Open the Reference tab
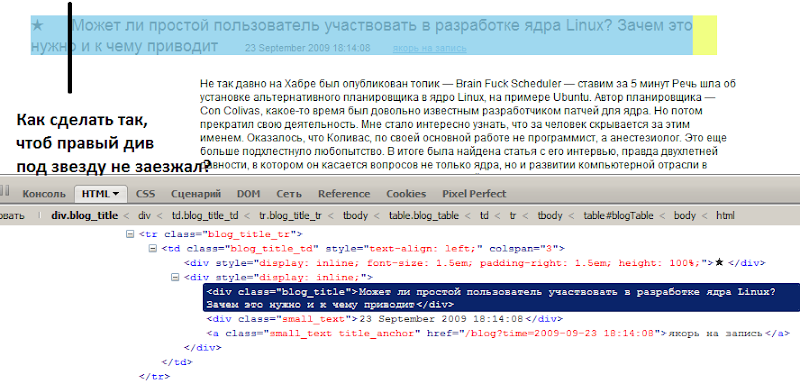Viewport: 800px width, 384px height. 344,194
